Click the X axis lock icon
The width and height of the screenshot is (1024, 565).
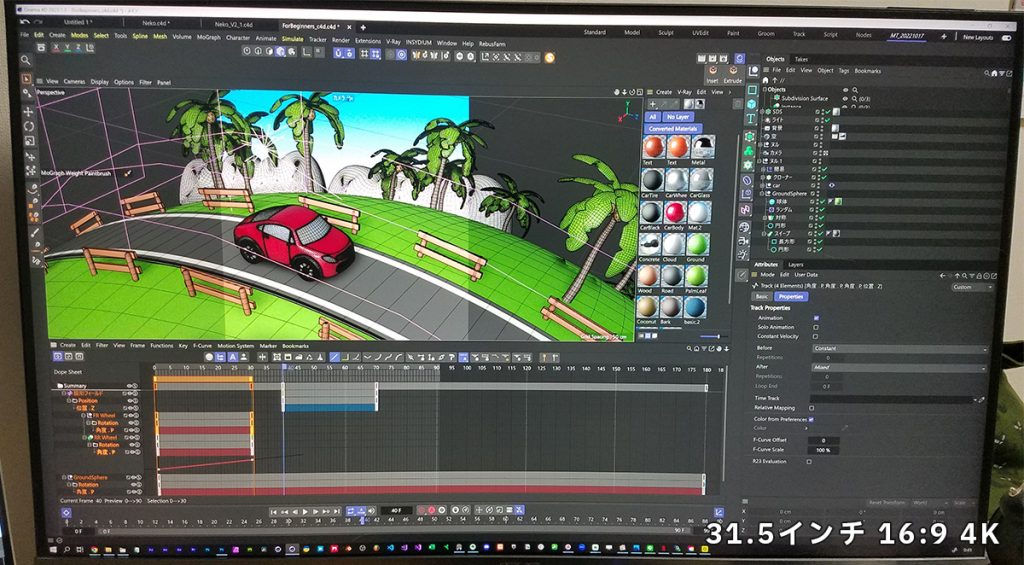(x=57, y=48)
